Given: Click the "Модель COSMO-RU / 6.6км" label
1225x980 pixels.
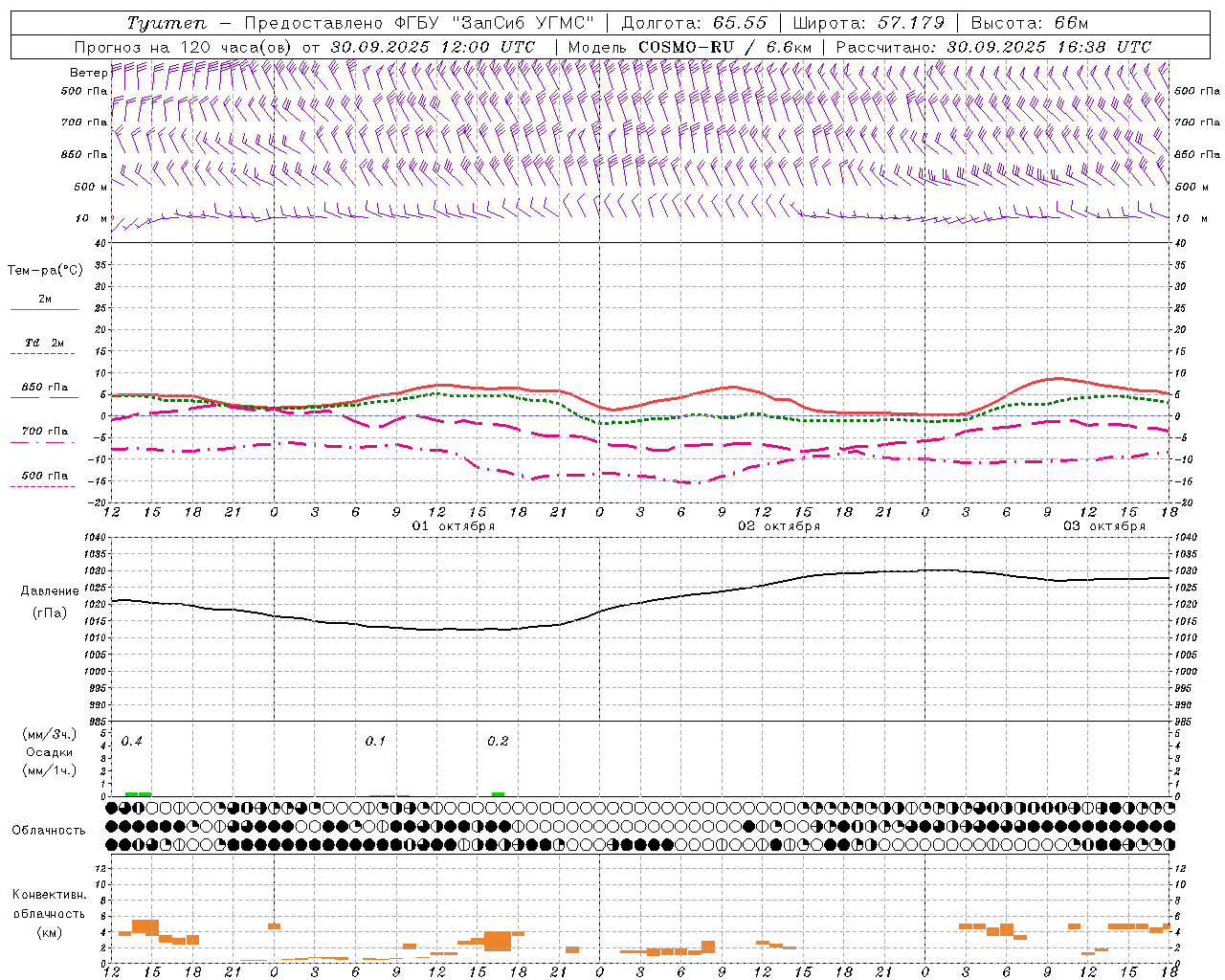Looking at the screenshot, I should 690,47.
